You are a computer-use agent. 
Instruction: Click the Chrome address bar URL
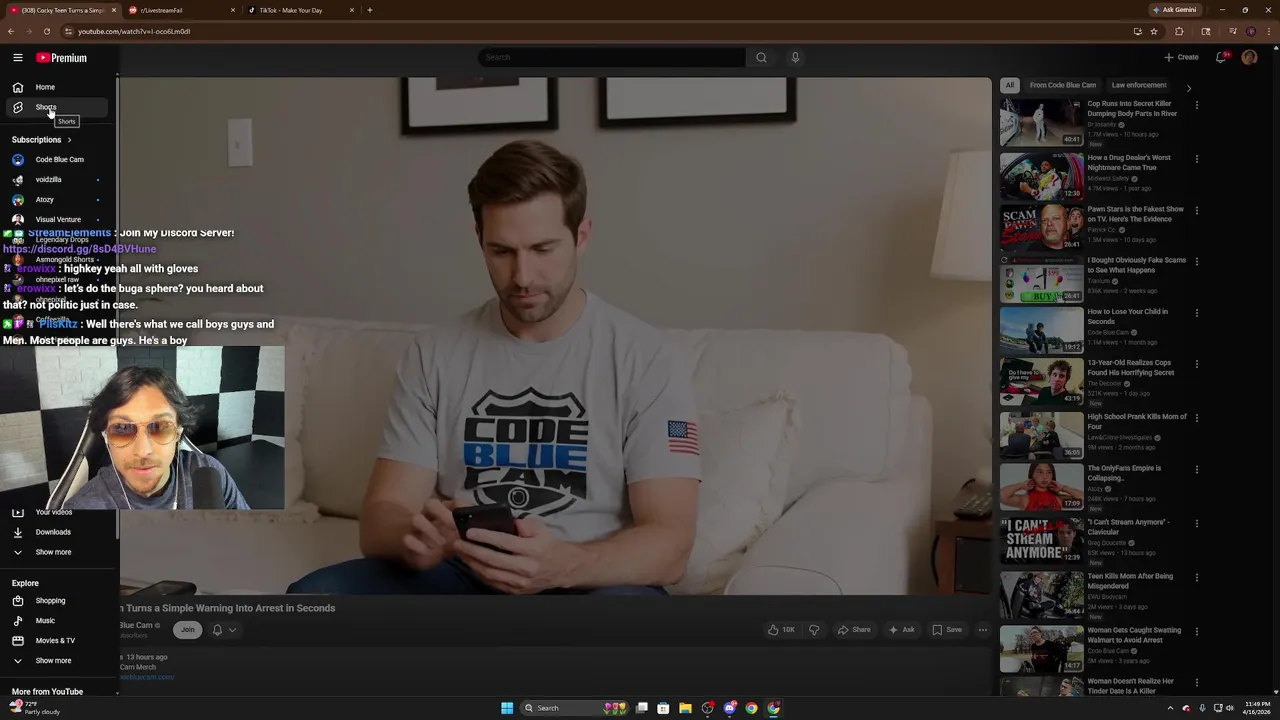coord(134,31)
